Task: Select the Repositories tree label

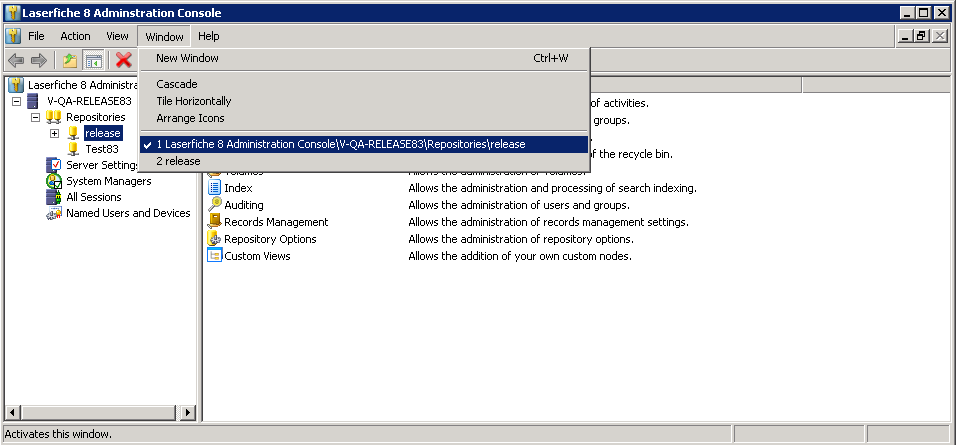Action: point(96,117)
